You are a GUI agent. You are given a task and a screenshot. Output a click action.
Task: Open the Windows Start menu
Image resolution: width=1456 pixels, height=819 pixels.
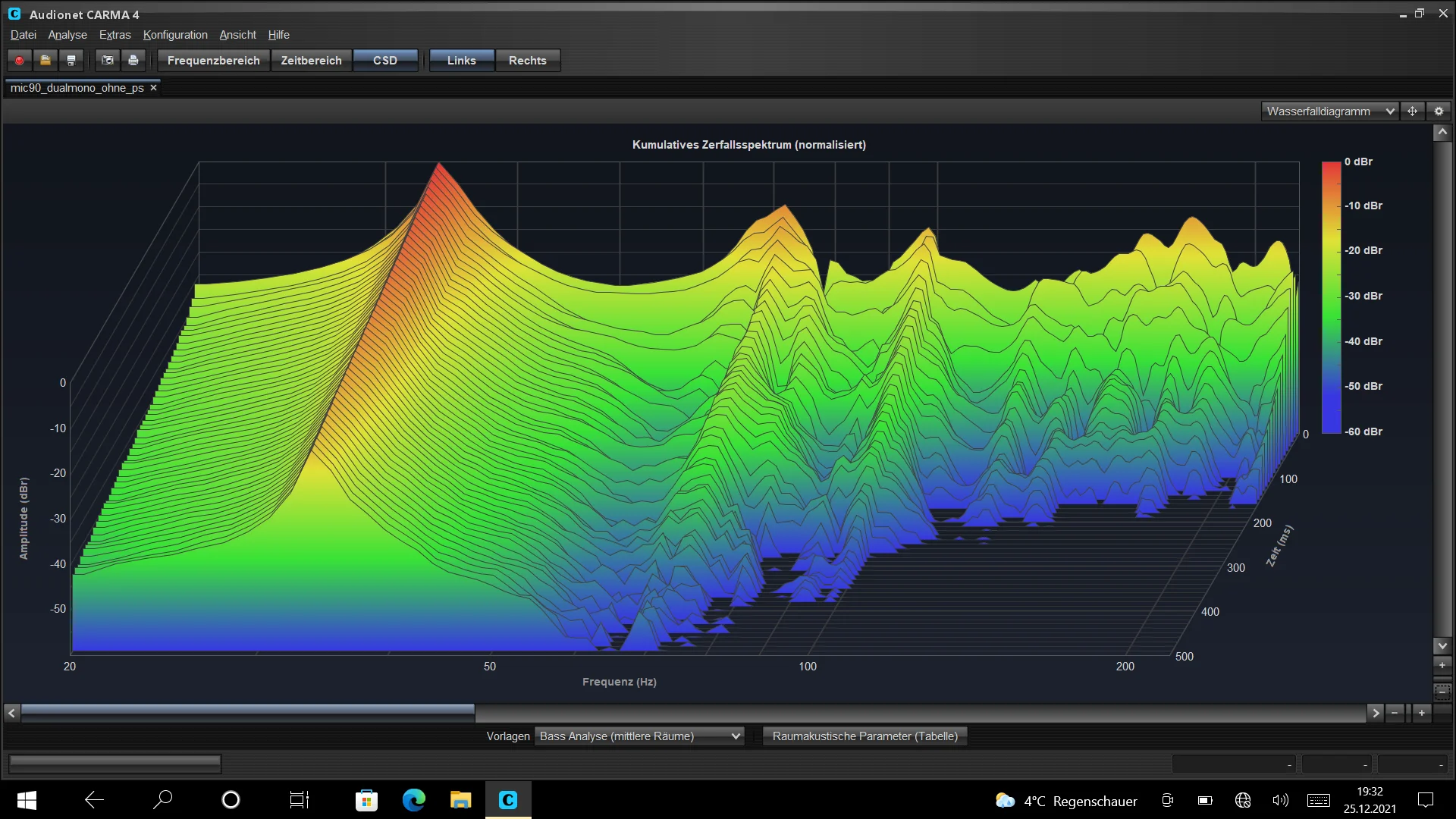(27, 800)
